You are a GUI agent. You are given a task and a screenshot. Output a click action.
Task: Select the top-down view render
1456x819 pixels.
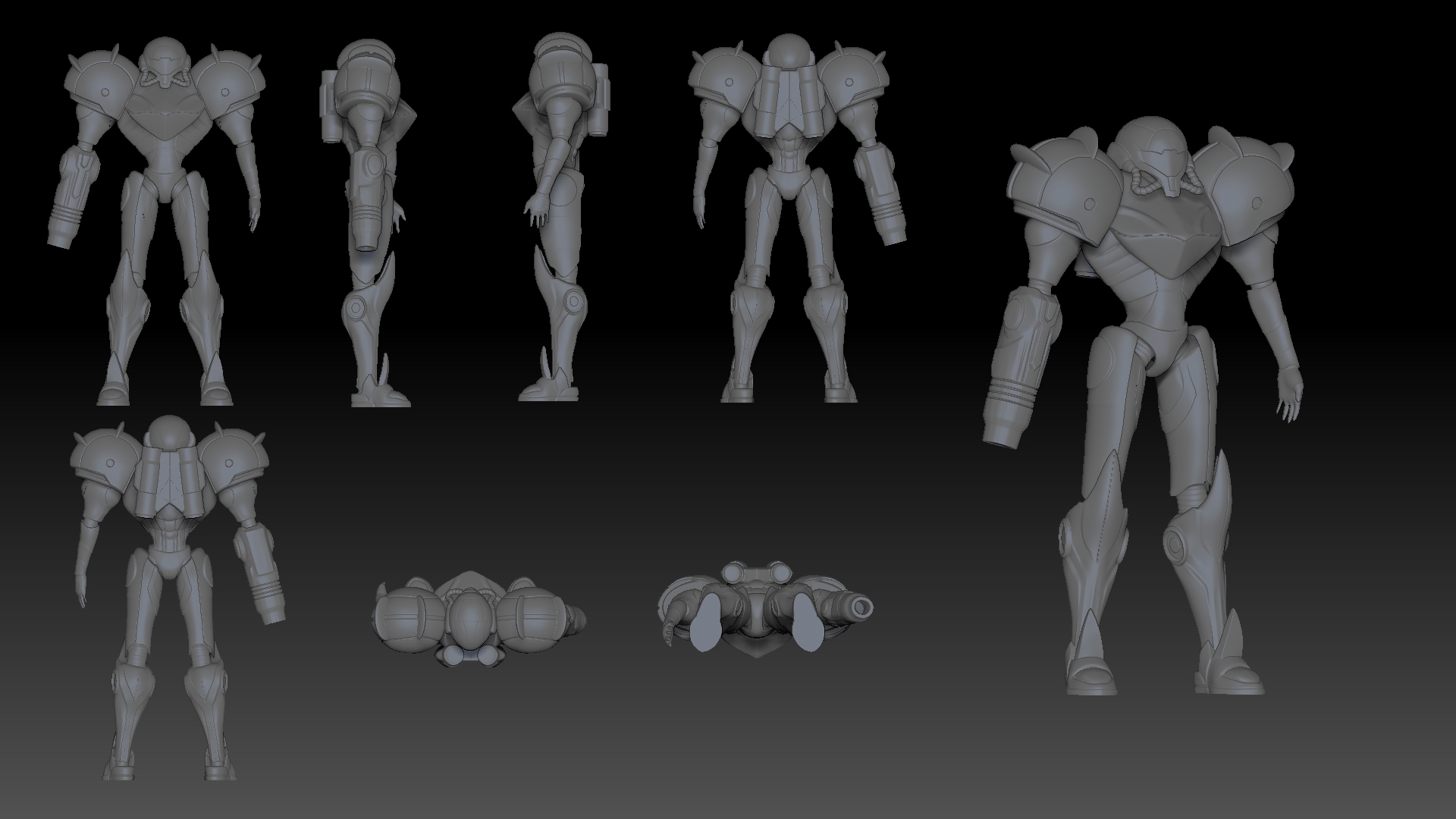coord(481,620)
